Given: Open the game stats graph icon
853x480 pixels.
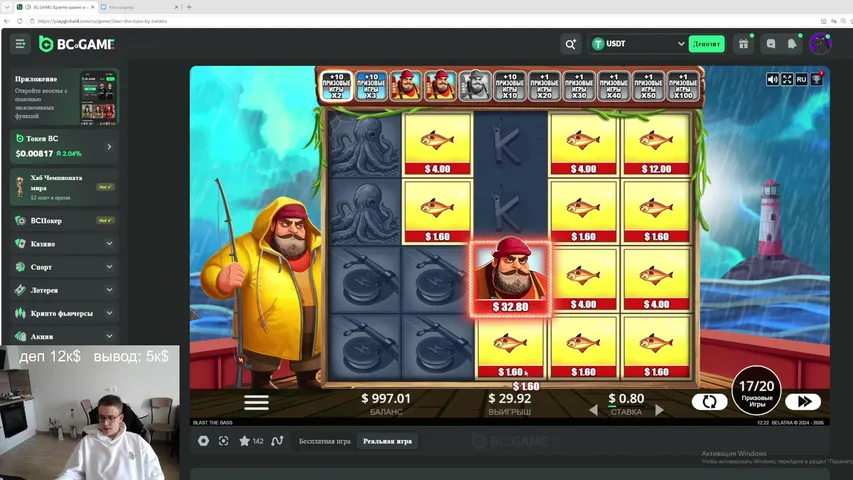Looking at the screenshot, I should [x=277, y=441].
